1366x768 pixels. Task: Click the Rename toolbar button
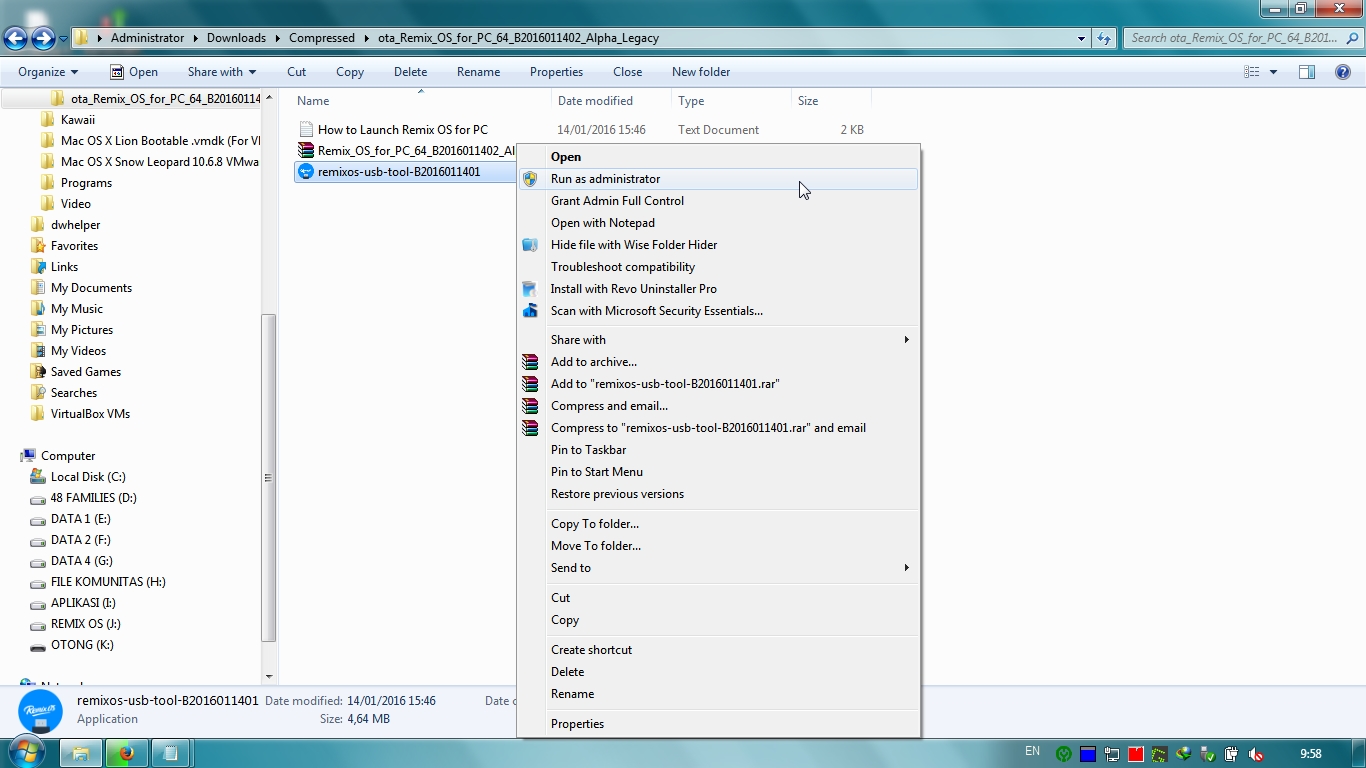[478, 72]
